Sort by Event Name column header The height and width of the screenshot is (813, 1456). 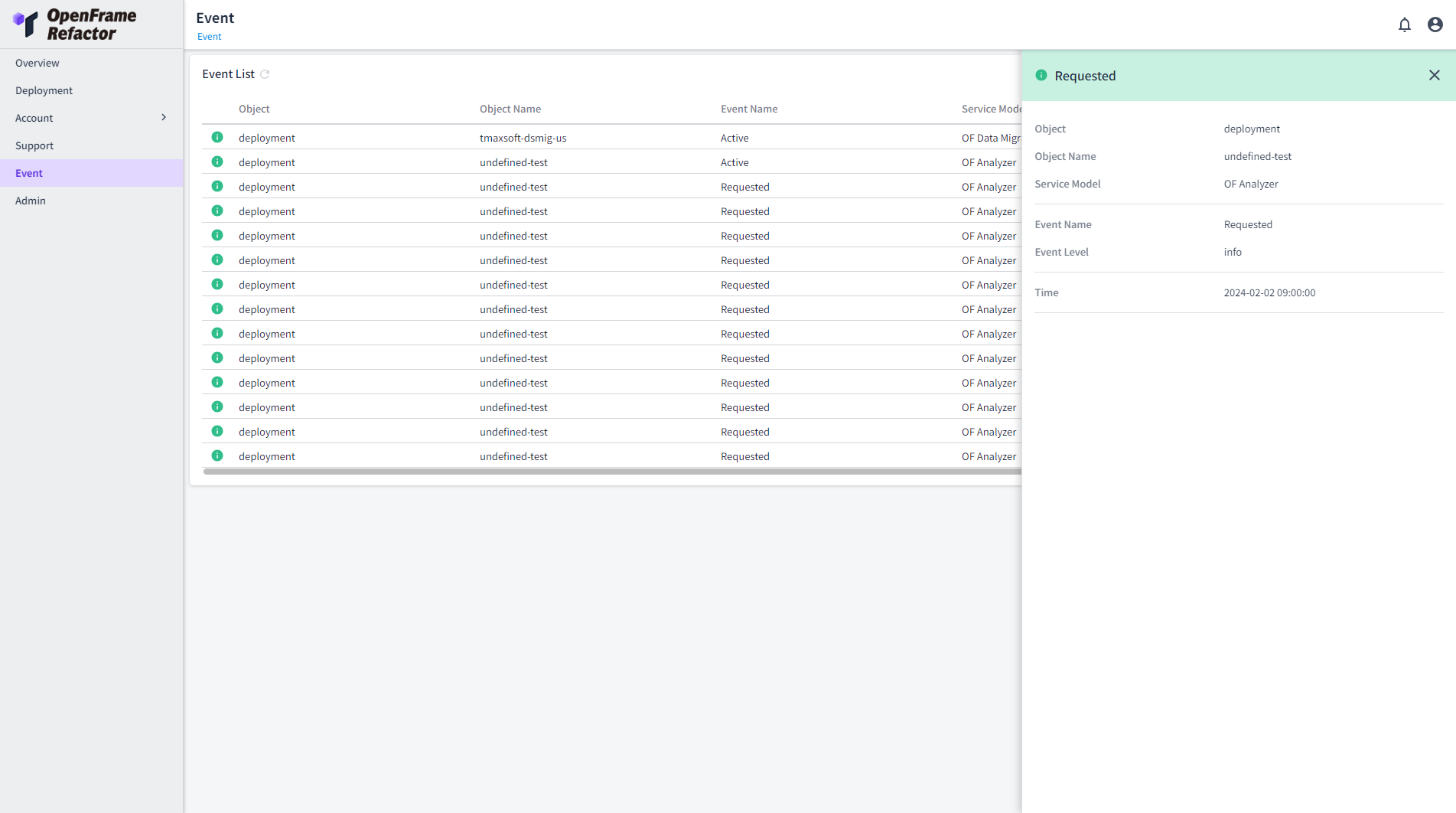coord(749,109)
